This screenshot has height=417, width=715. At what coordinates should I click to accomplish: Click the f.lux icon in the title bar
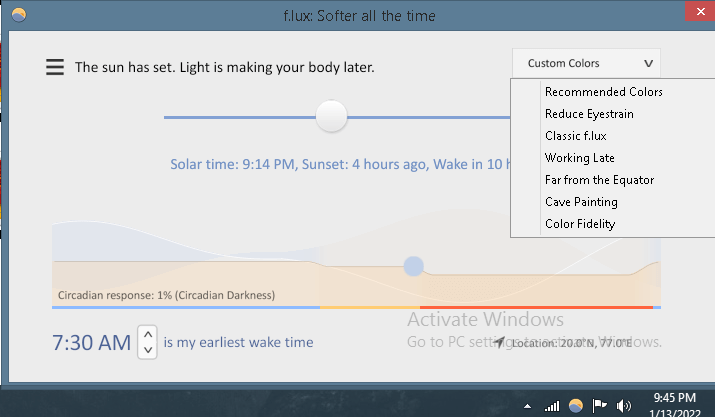click(19, 15)
